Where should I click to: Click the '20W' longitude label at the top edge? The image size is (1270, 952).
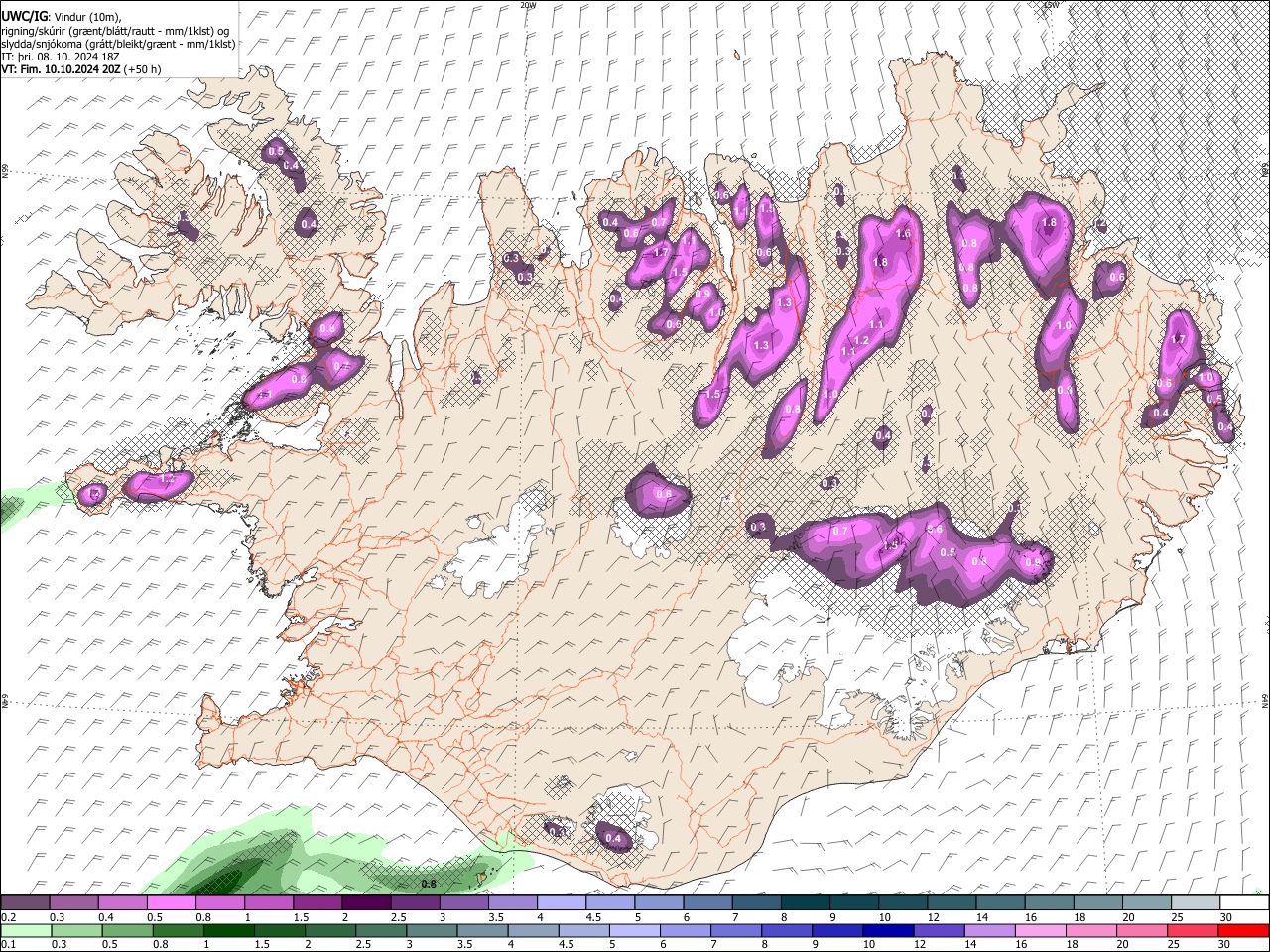tap(528, 5)
